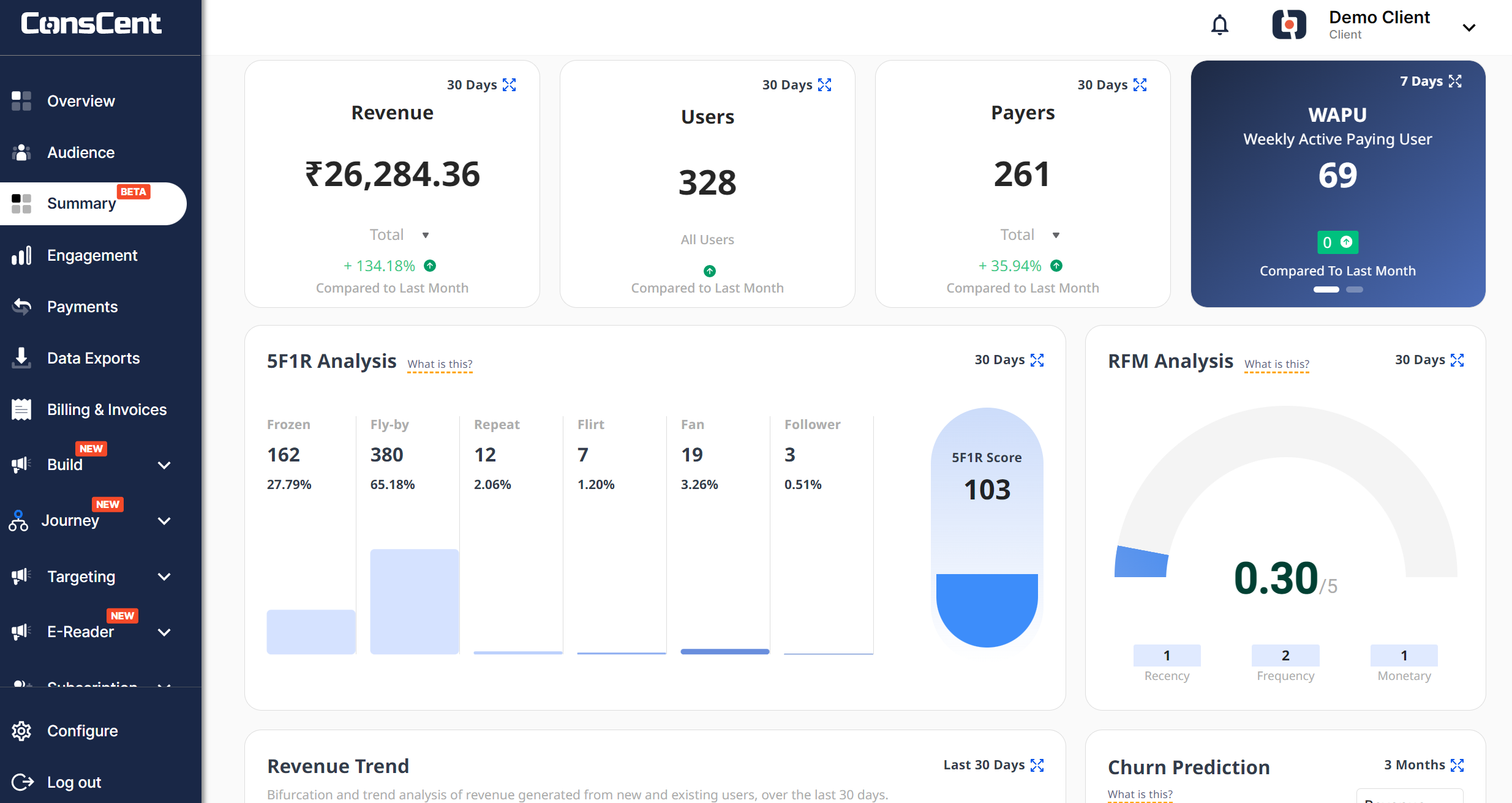This screenshot has height=803, width=1512.
Task: Click the ConsCent logo
Action: pyautogui.click(x=91, y=23)
